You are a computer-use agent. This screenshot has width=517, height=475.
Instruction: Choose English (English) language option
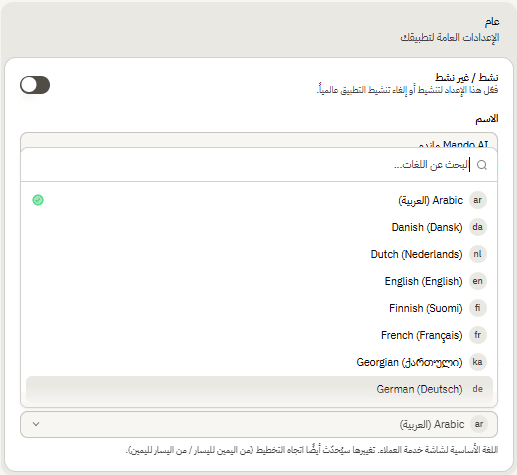pyautogui.click(x=259, y=281)
